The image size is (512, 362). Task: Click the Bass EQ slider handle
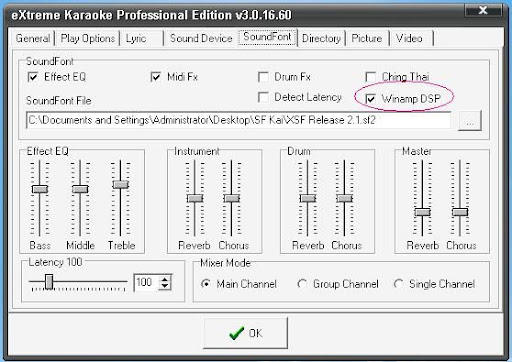40,189
